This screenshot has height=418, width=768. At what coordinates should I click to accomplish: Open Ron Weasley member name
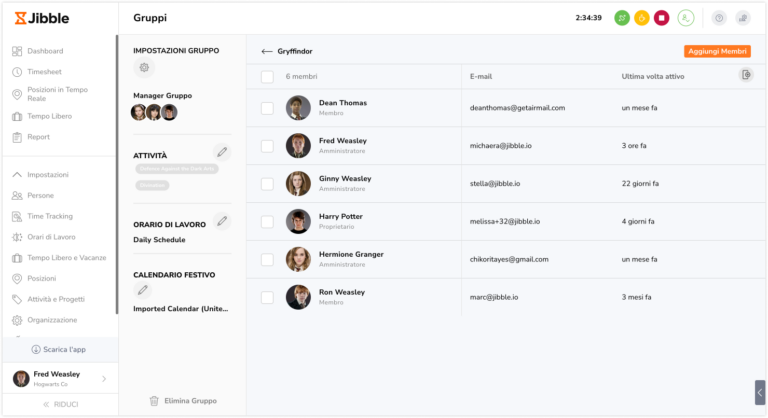tap(342, 292)
